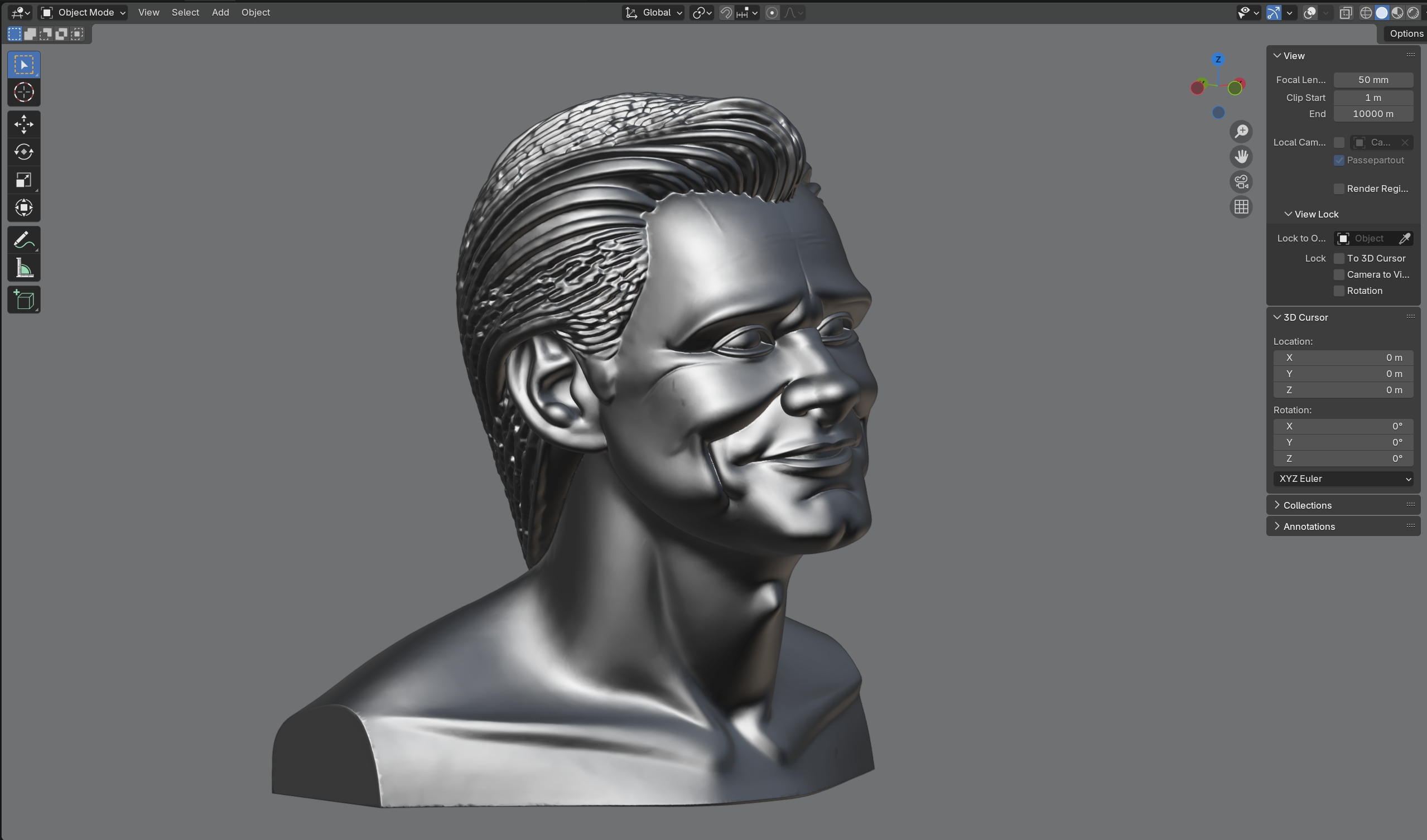Activate the Rotate tool
The image size is (1427, 840).
24,152
